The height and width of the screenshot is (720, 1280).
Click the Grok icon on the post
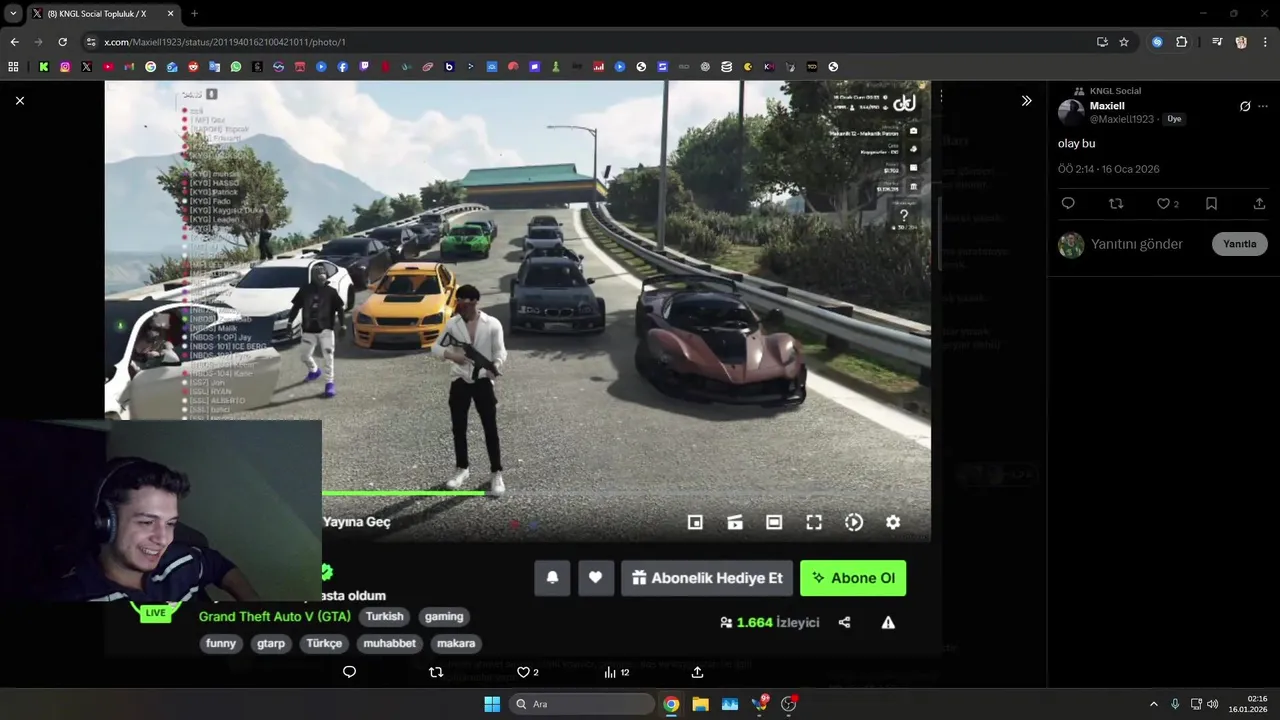(1245, 106)
